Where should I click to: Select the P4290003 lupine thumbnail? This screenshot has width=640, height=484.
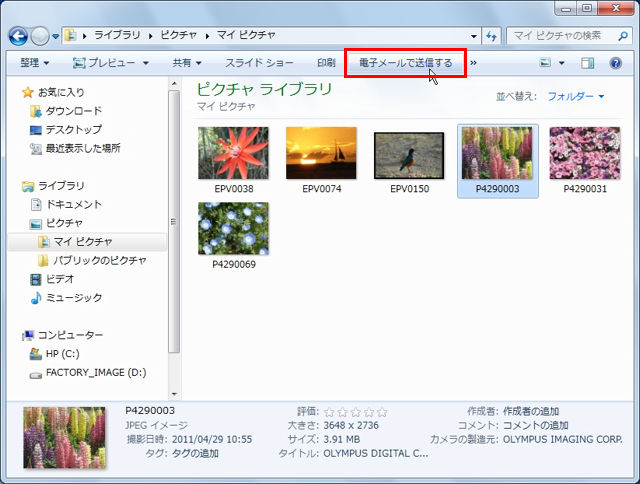click(497, 153)
